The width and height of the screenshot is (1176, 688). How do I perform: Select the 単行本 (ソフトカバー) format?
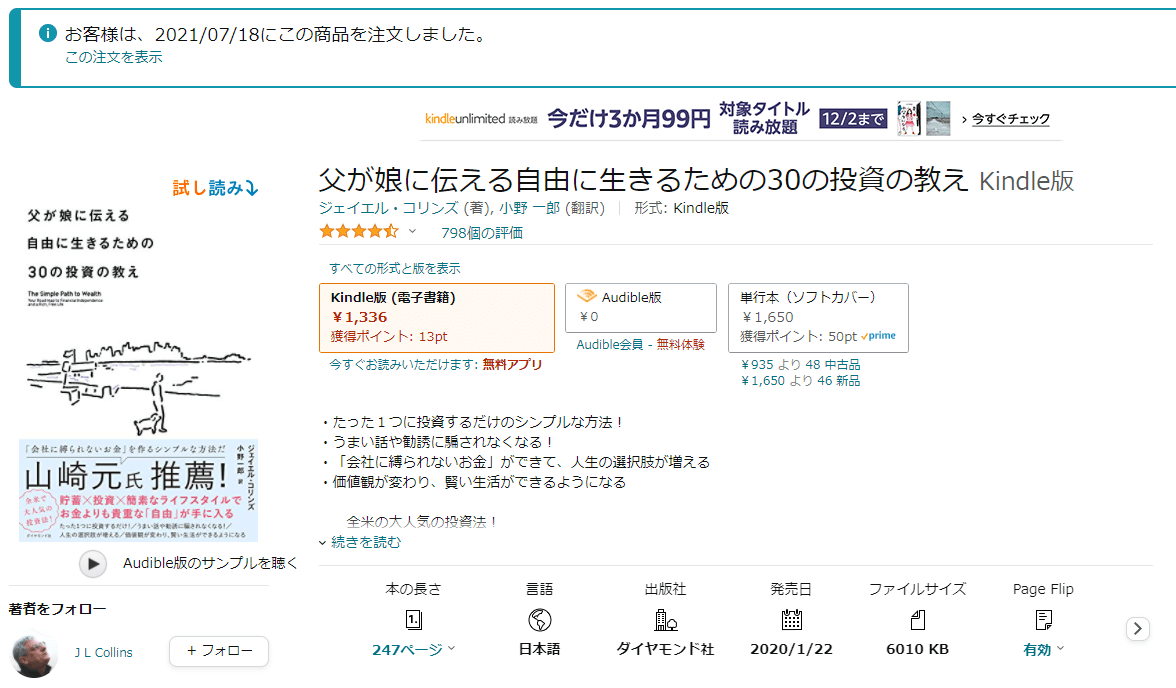(x=818, y=318)
